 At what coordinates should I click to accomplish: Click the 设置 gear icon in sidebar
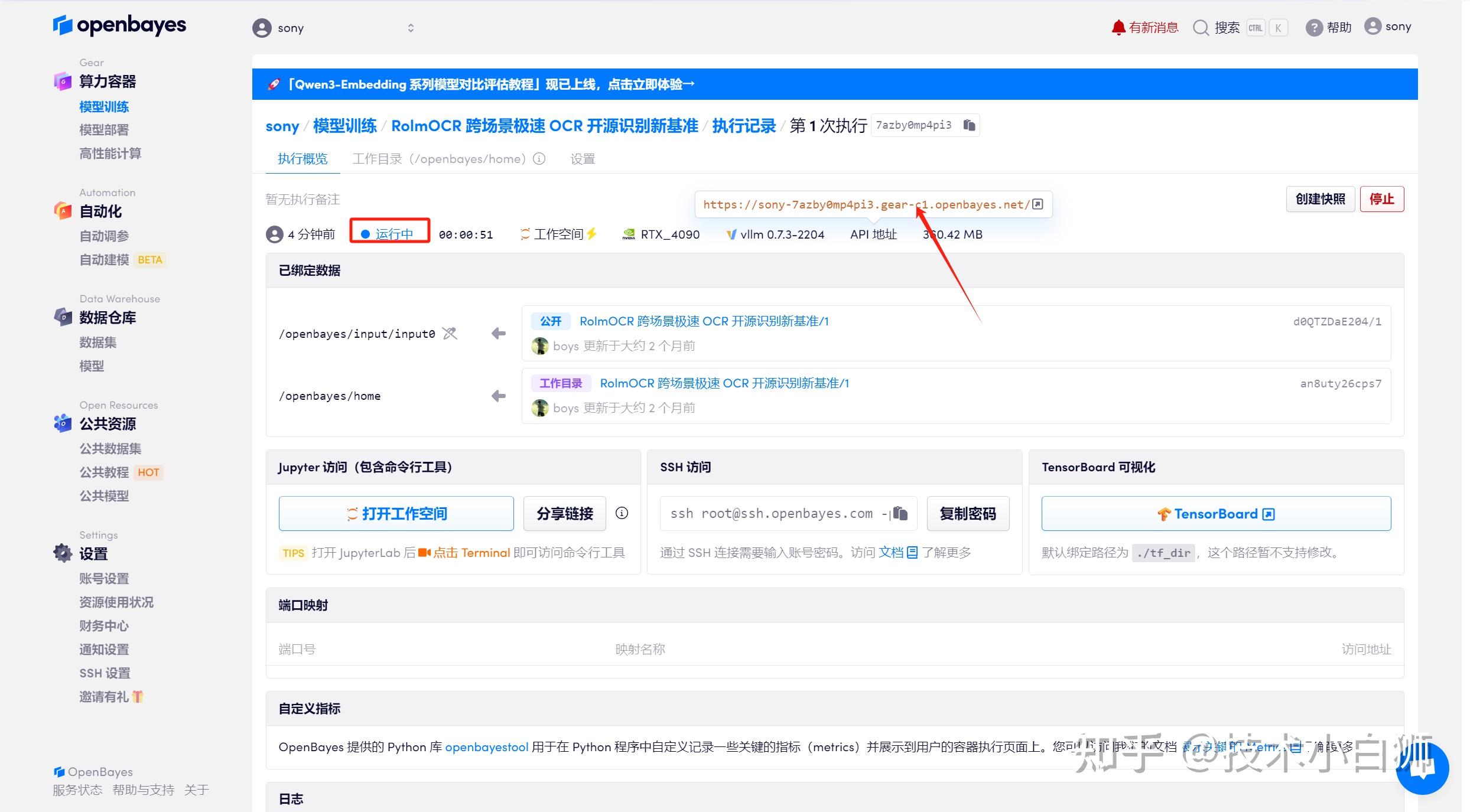[63, 553]
